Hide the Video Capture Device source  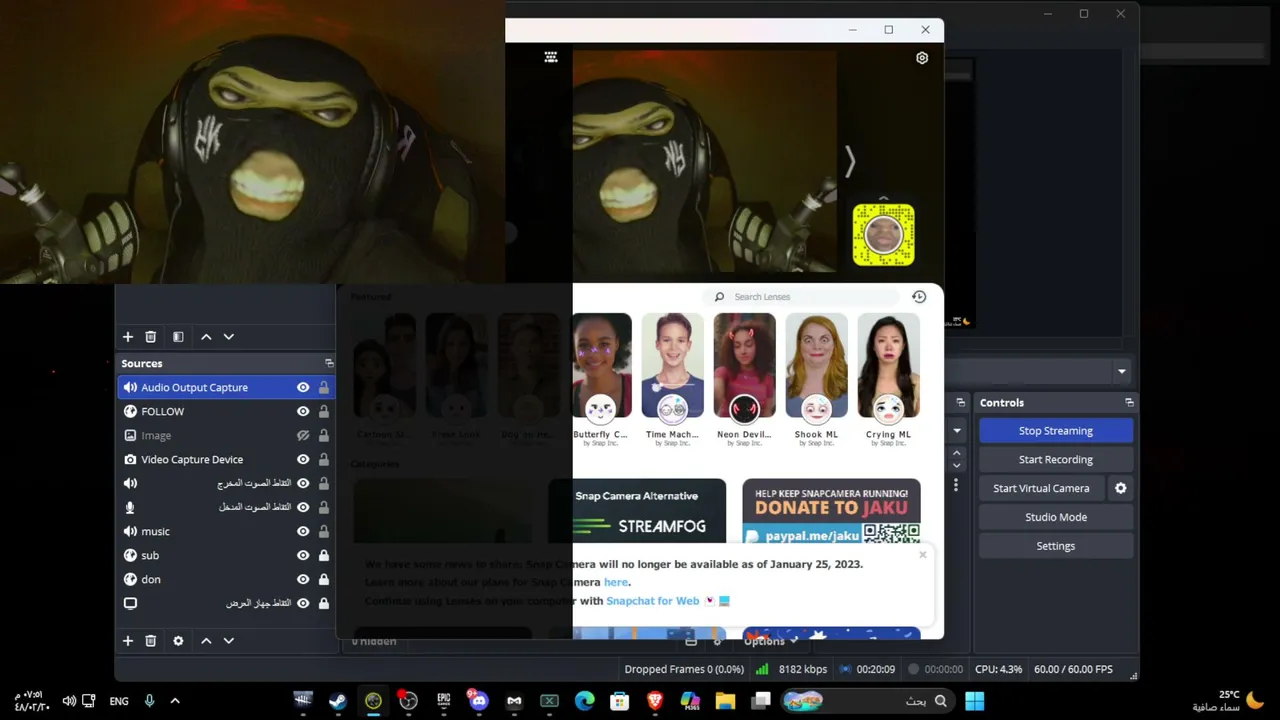(x=303, y=459)
